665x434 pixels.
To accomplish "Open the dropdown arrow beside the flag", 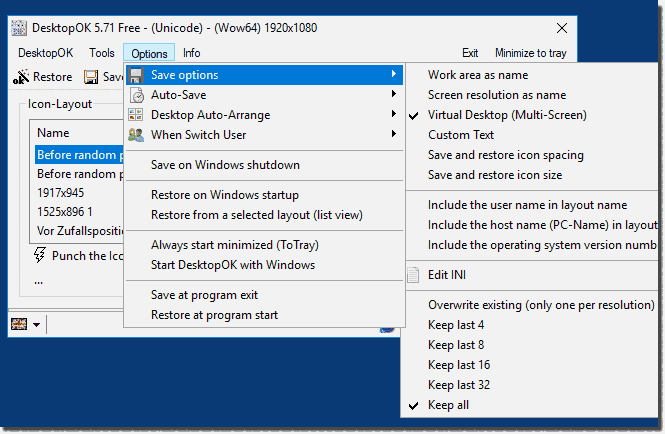I will point(37,325).
